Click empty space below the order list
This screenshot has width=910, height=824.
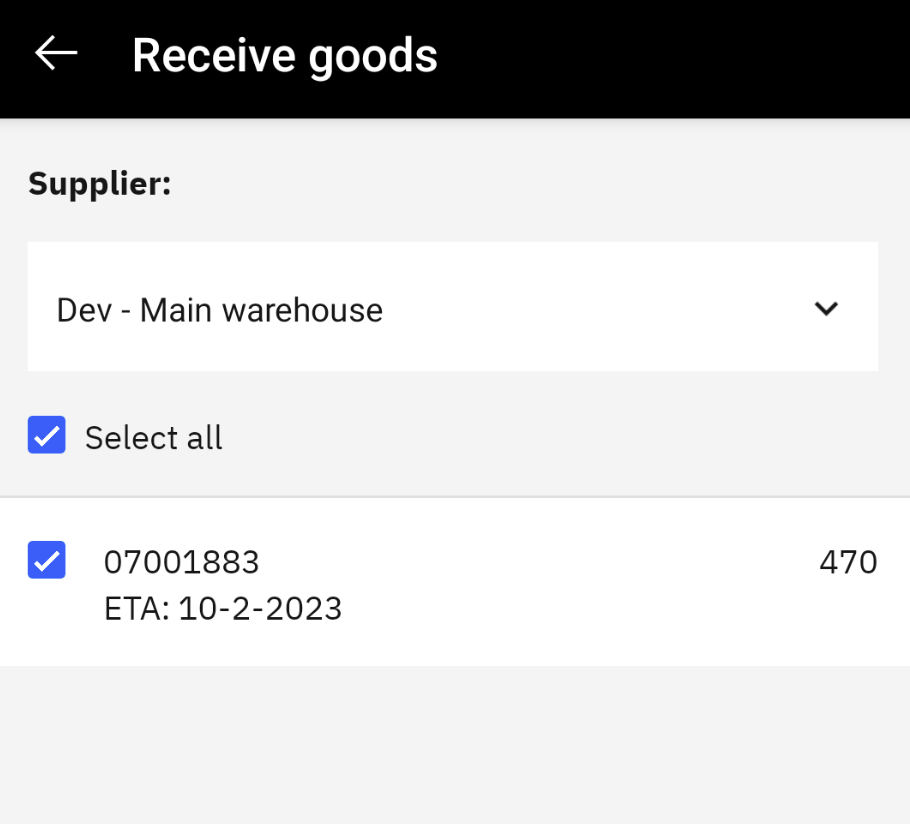(455, 745)
